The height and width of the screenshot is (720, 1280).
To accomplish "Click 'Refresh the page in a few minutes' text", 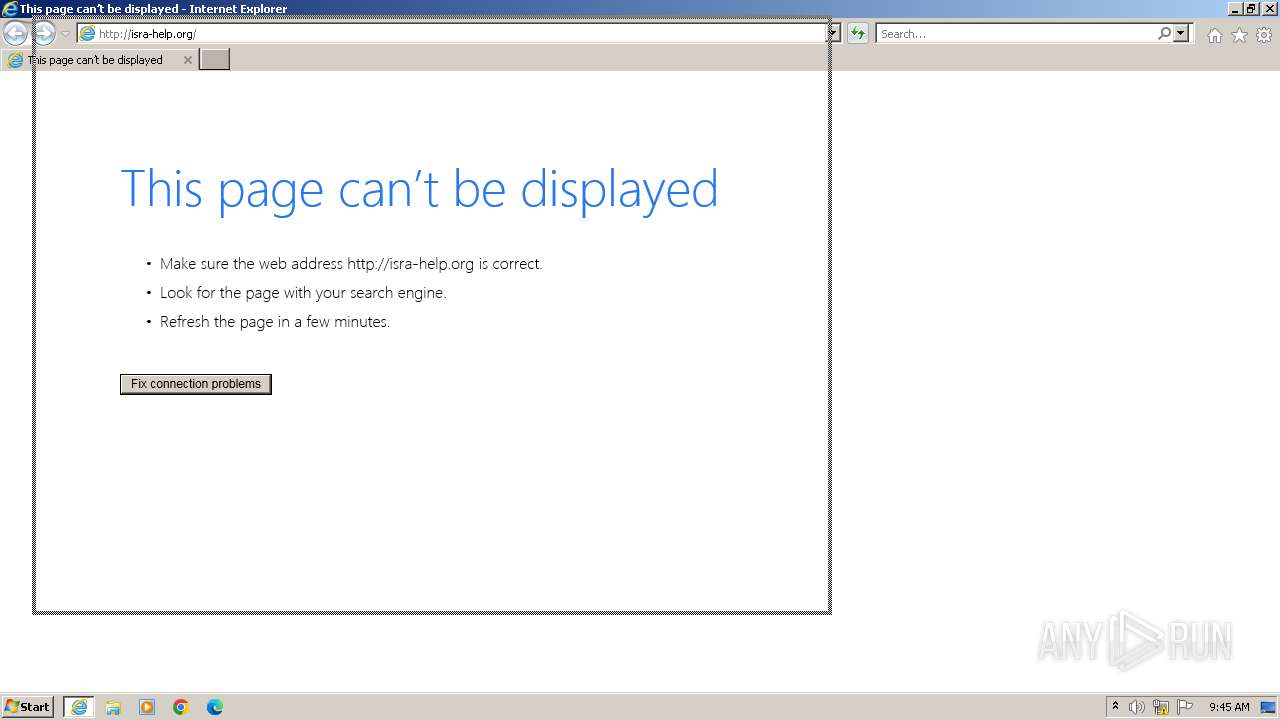I will click(275, 322).
